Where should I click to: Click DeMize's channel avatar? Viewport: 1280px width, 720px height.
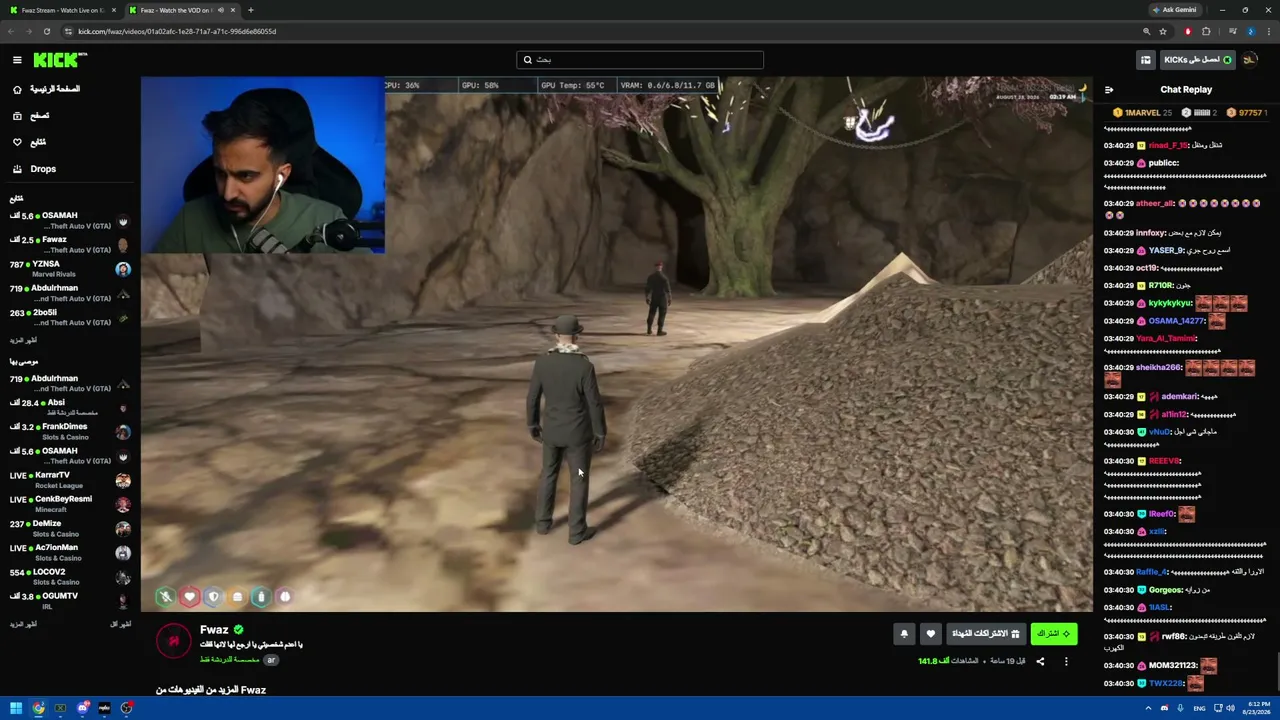[123, 528]
